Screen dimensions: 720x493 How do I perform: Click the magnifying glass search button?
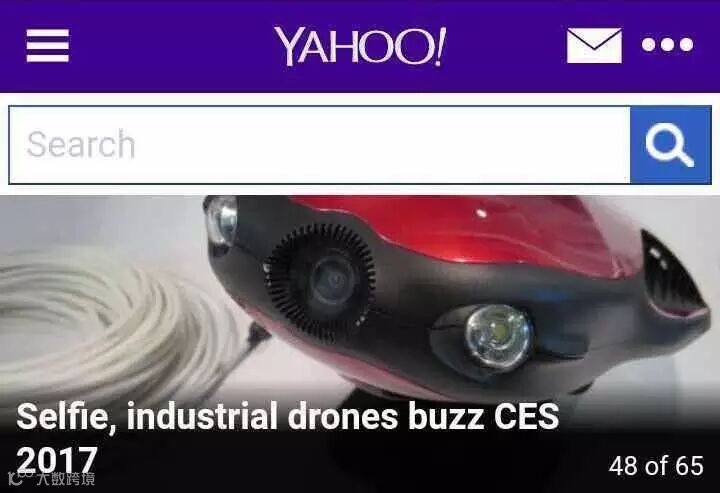click(x=670, y=145)
